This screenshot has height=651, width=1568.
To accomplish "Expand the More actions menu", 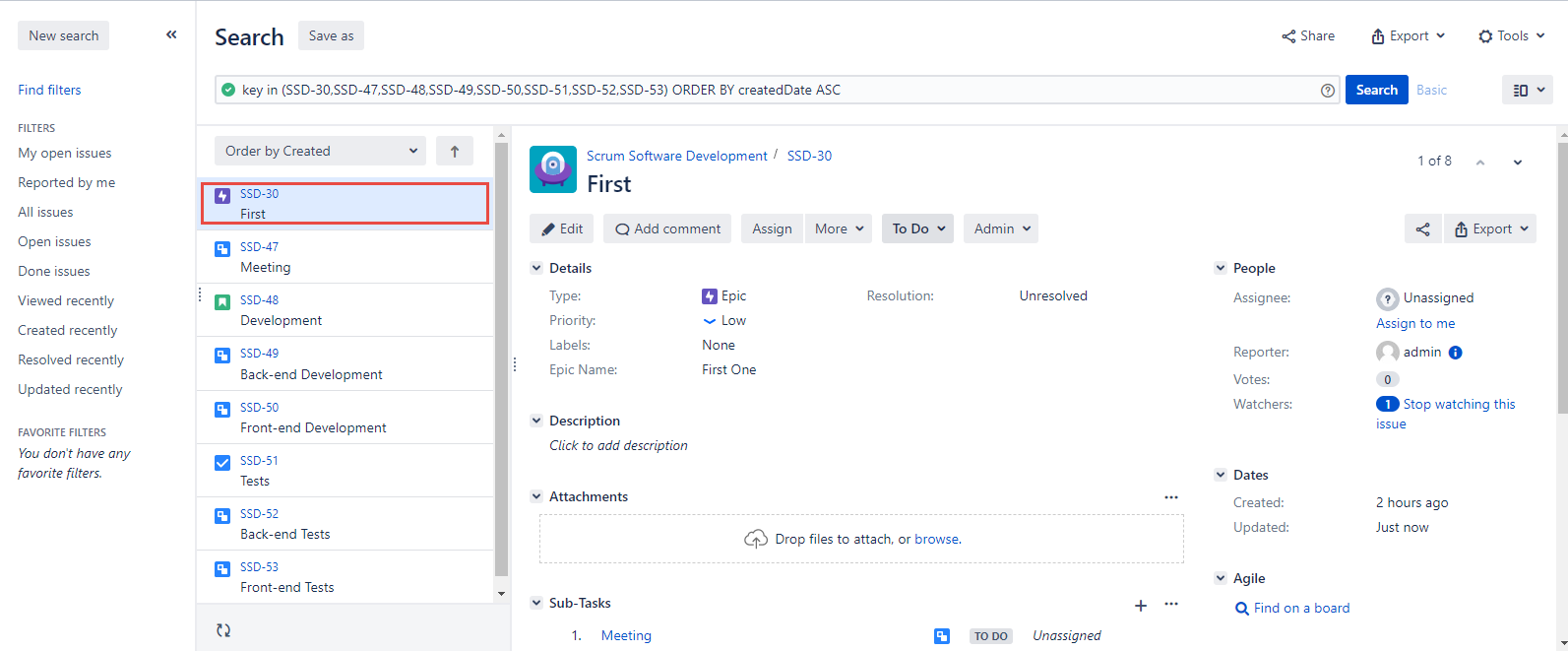I will [x=839, y=228].
